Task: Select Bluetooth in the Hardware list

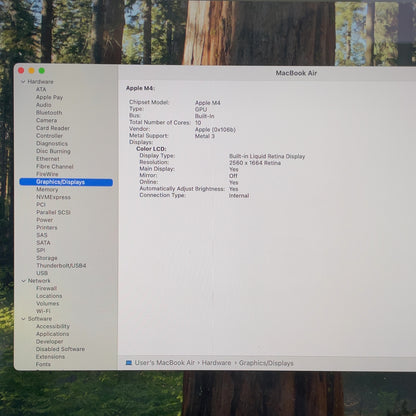Action: click(49, 113)
